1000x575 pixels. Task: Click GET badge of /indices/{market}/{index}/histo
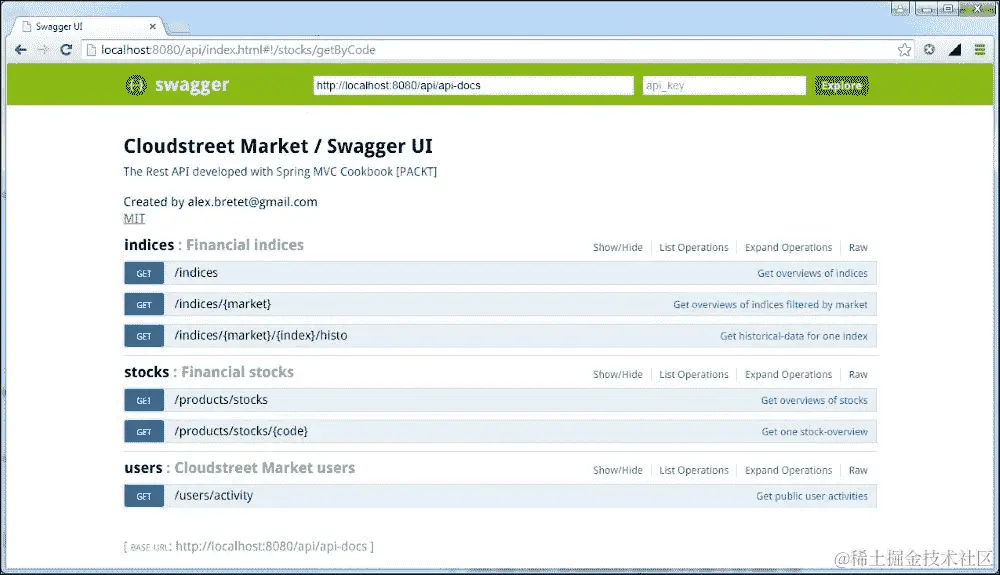click(x=144, y=336)
